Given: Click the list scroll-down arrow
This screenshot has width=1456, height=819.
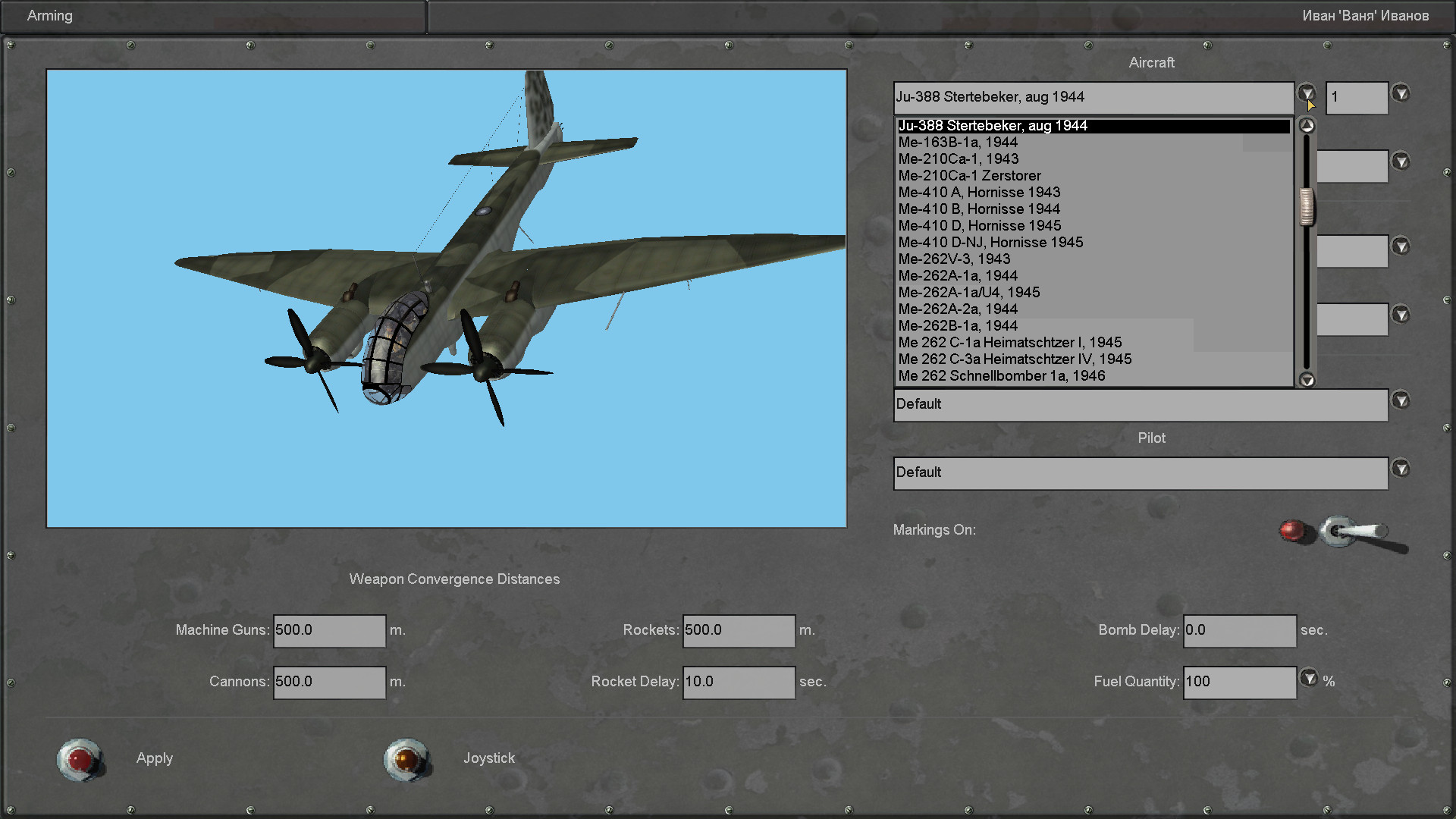Looking at the screenshot, I should [x=1307, y=380].
